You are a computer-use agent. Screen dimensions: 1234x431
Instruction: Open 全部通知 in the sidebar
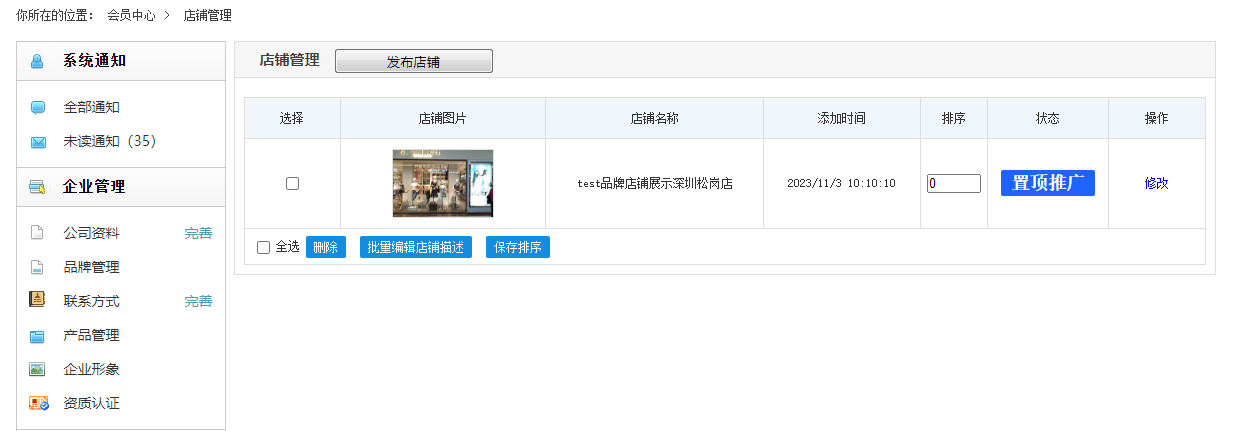[x=91, y=107]
